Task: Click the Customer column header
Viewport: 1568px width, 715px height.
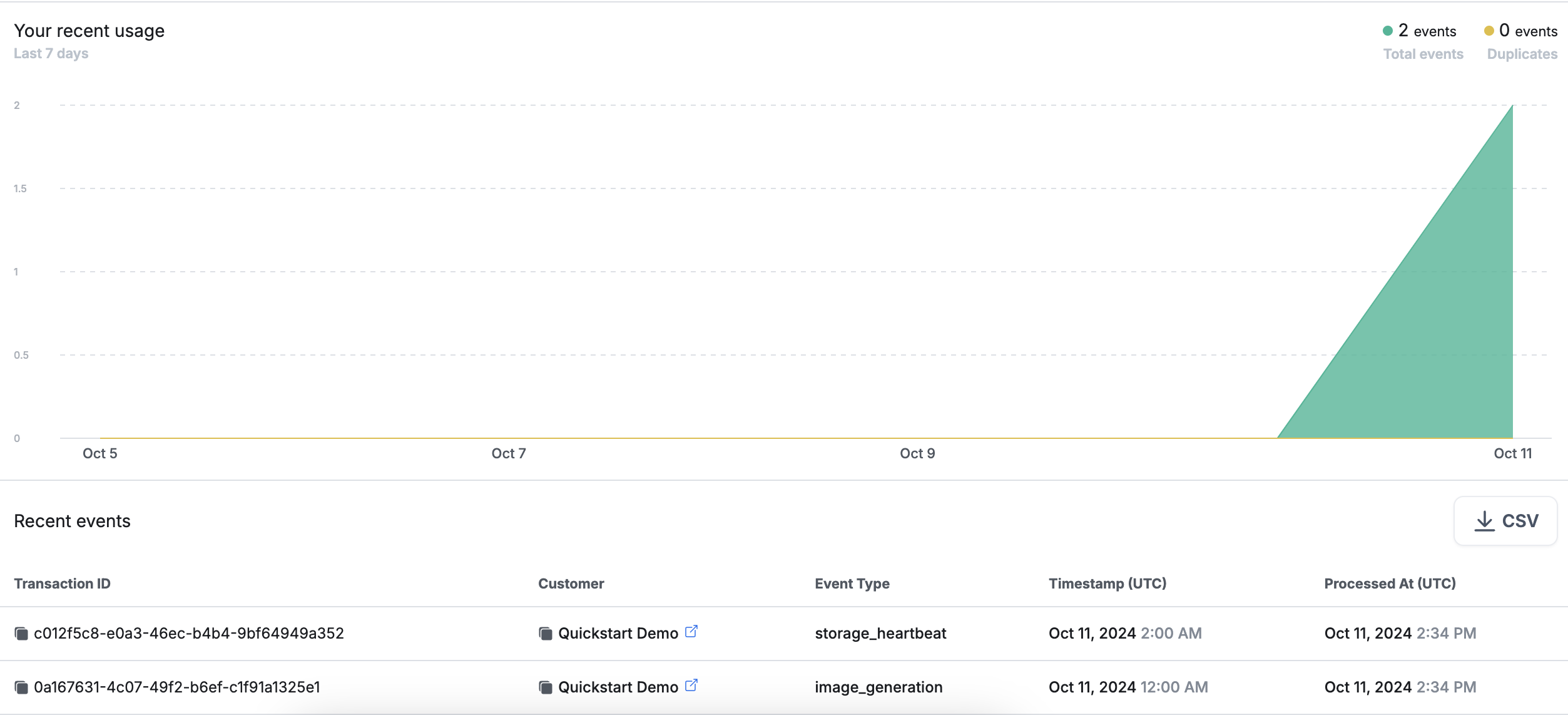Action: 571,584
